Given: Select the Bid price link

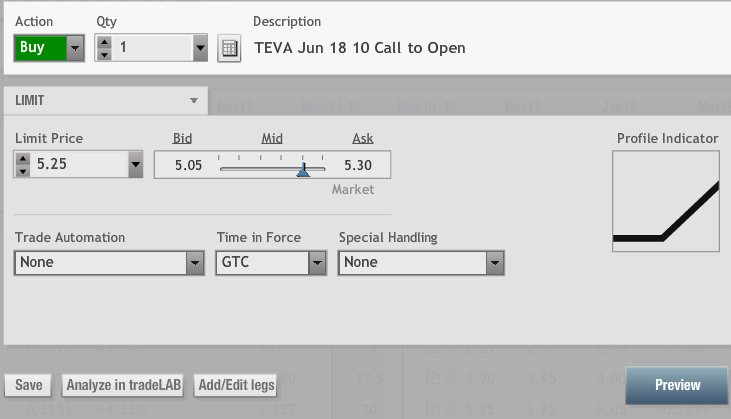Looking at the screenshot, I should pyautogui.click(x=182, y=138).
